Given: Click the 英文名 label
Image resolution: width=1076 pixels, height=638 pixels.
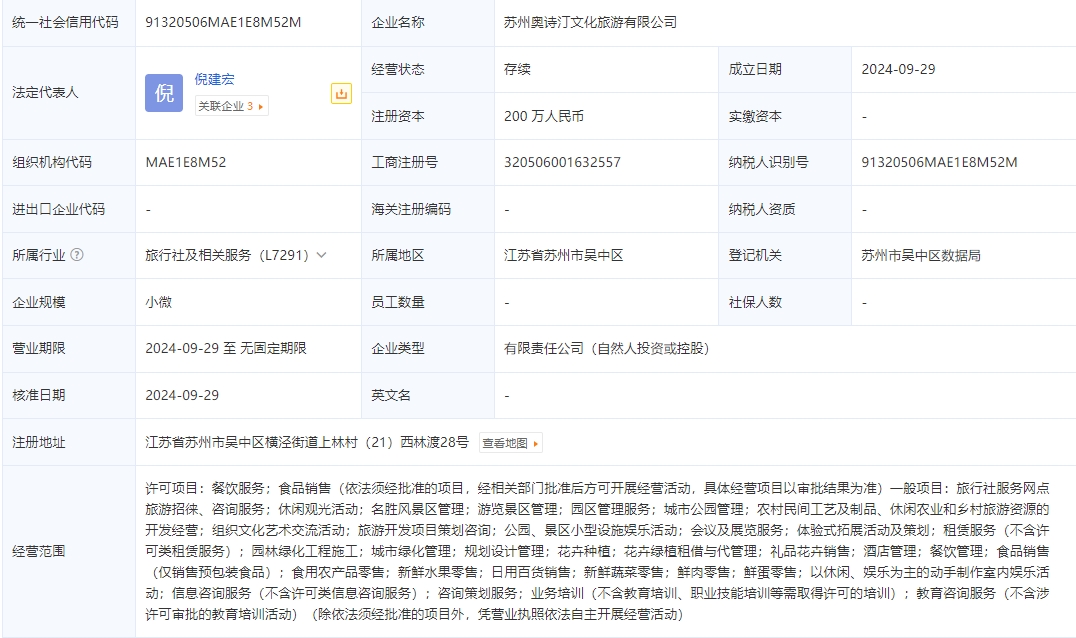Looking at the screenshot, I should click(x=390, y=395).
